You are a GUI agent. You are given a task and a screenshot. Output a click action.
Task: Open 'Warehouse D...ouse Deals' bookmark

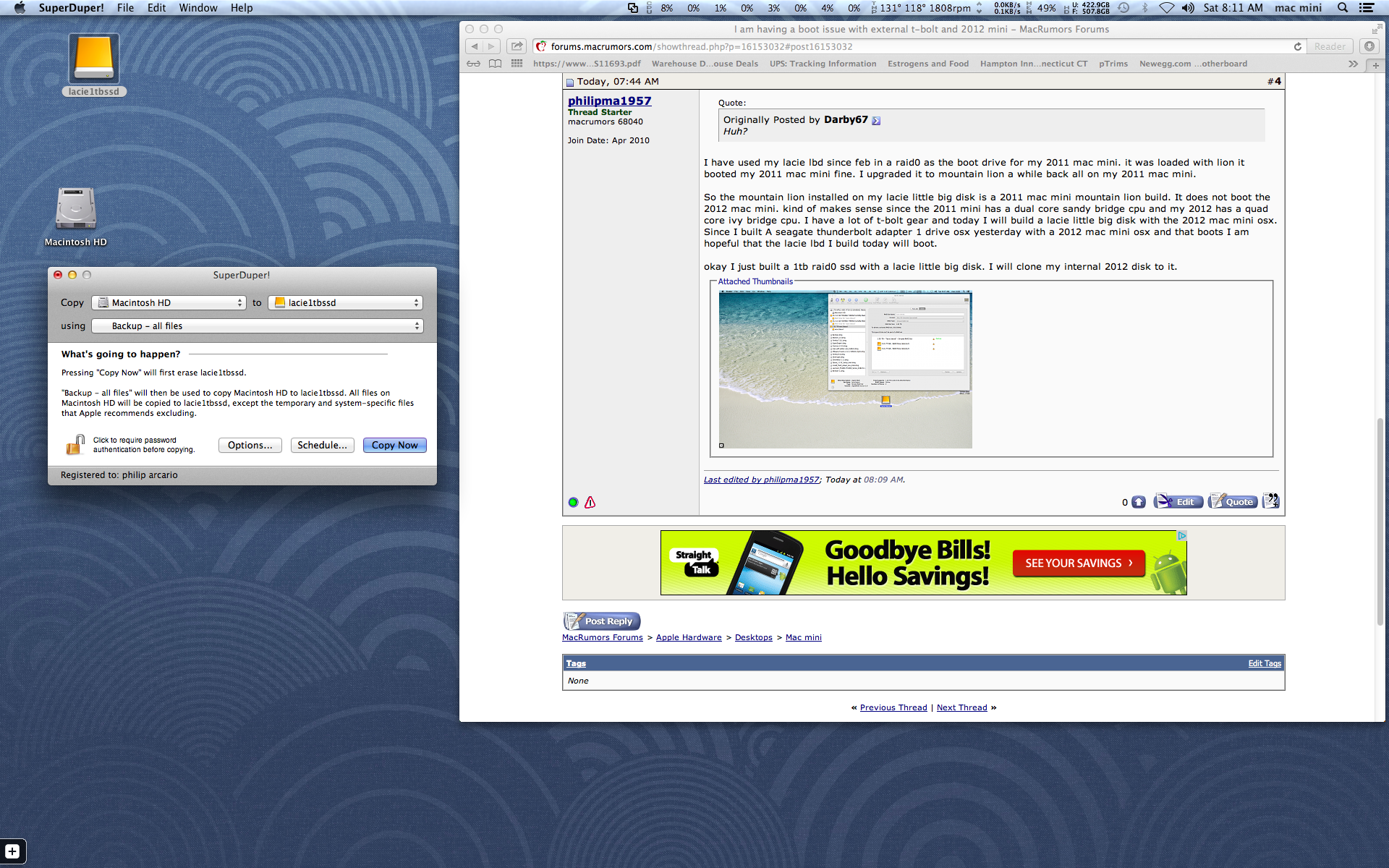[705, 64]
